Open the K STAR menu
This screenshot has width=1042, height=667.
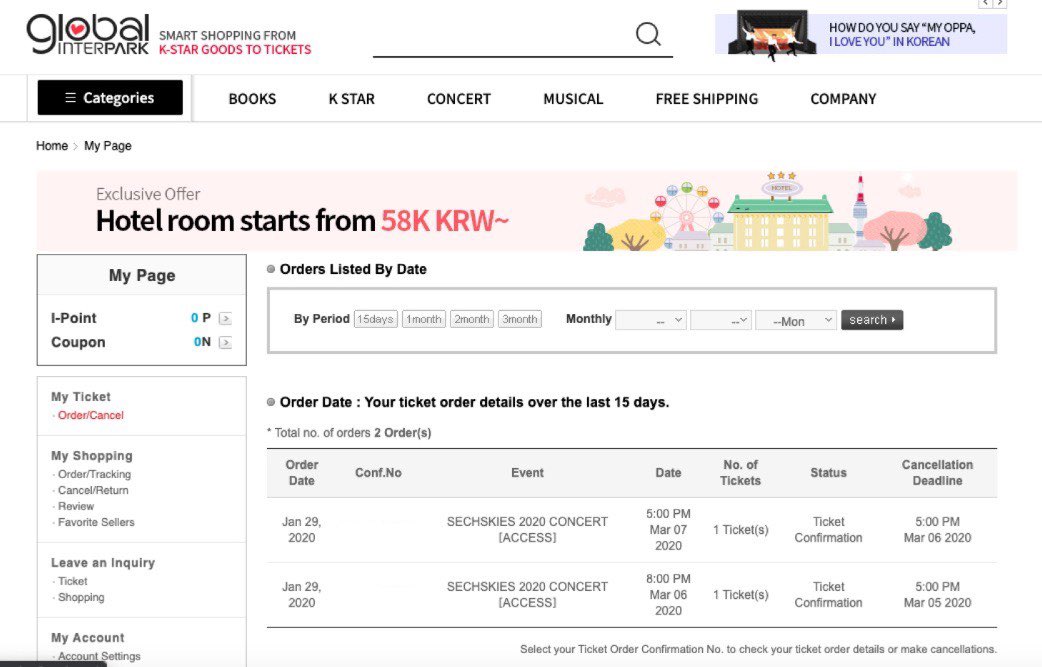pyautogui.click(x=352, y=99)
